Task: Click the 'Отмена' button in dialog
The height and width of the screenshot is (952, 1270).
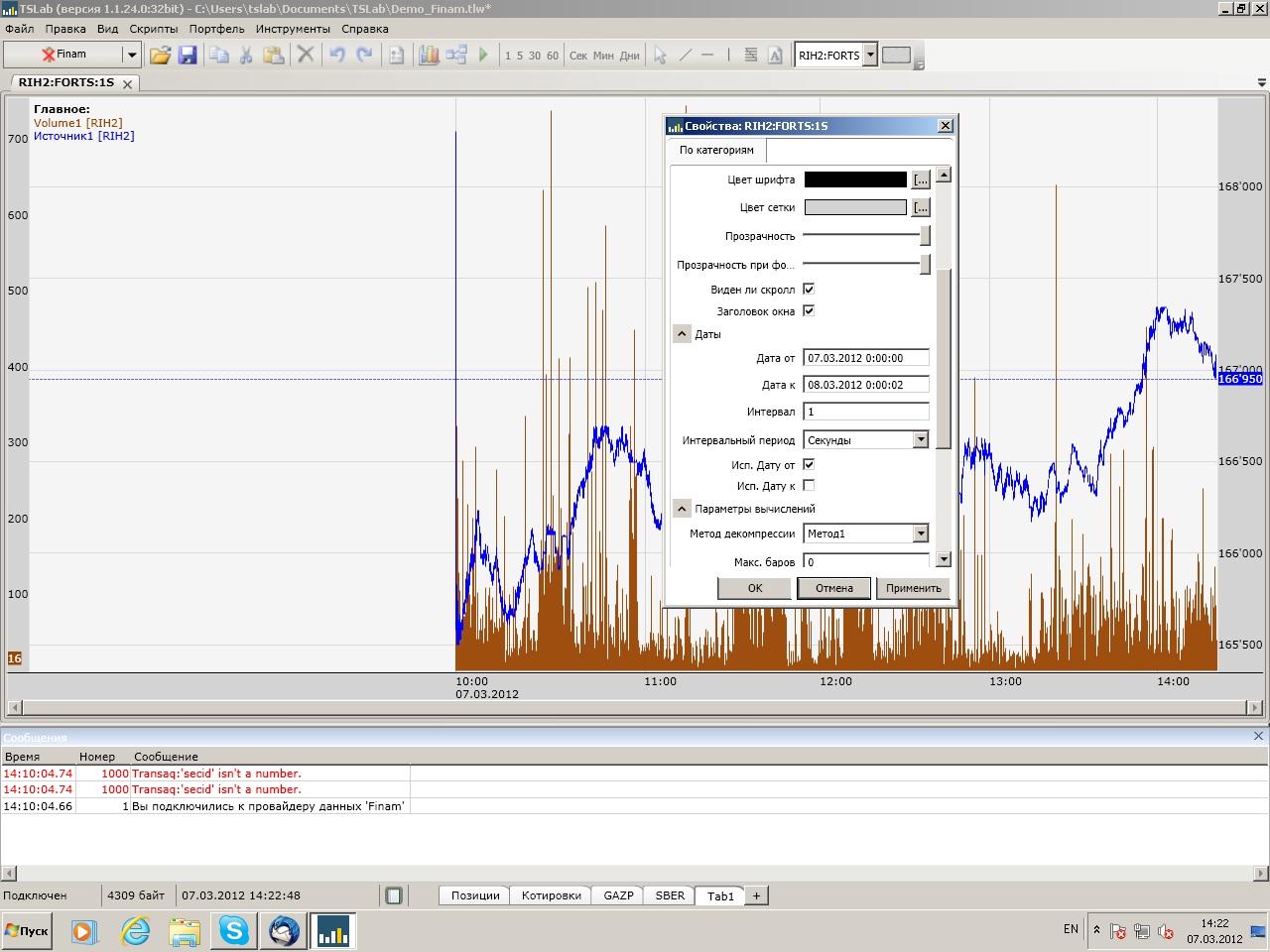Action: pyautogui.click(x=833, y=588)
